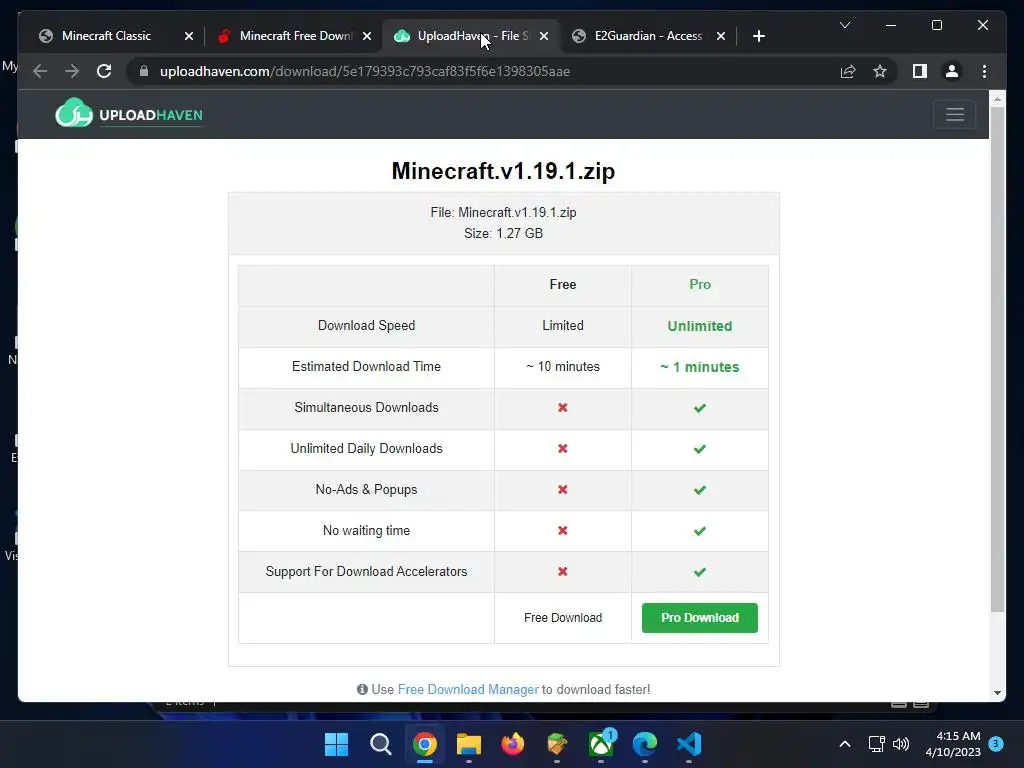Click the Pro column header
Viewport: 1024px width, 768px height.
[x=699, y=285]
